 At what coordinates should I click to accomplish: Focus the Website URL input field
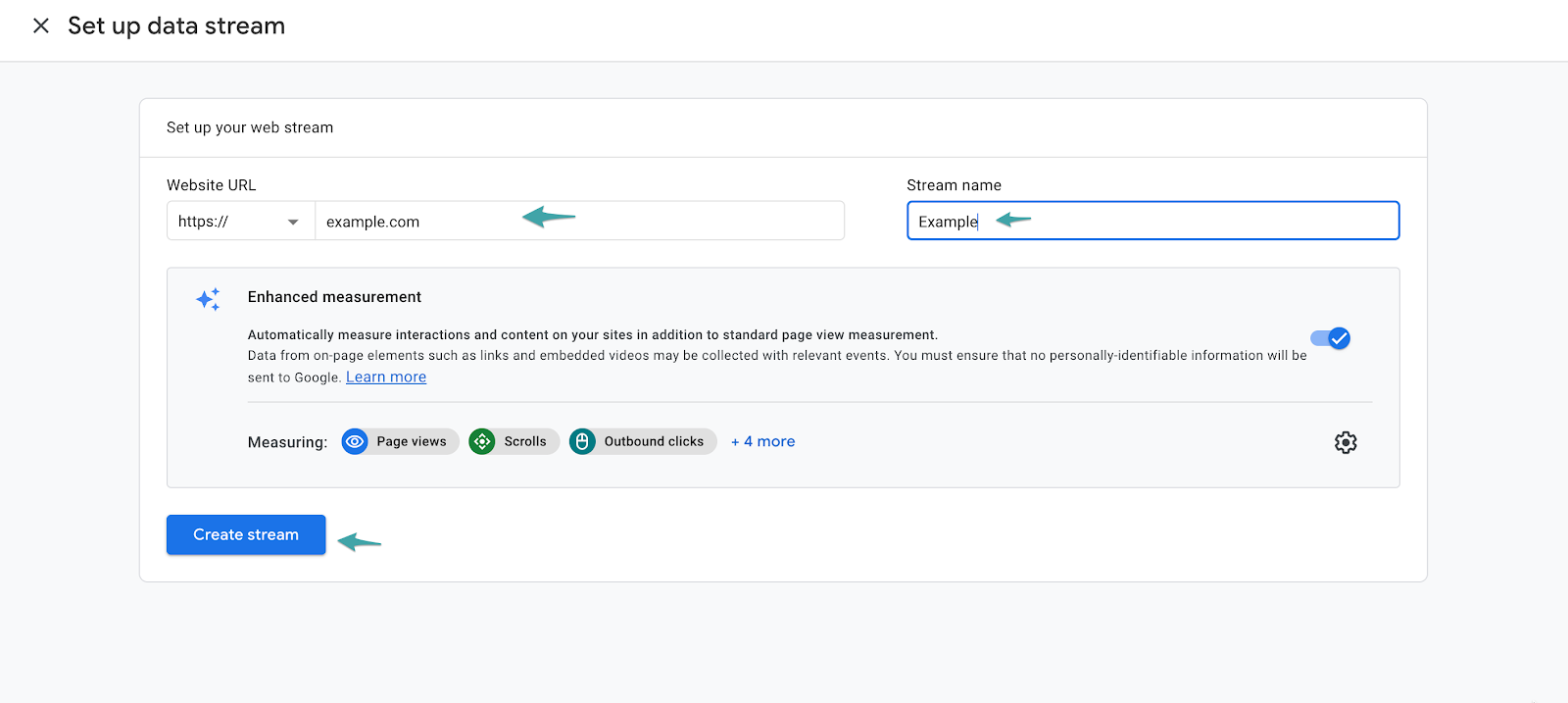tap(578, 222)
